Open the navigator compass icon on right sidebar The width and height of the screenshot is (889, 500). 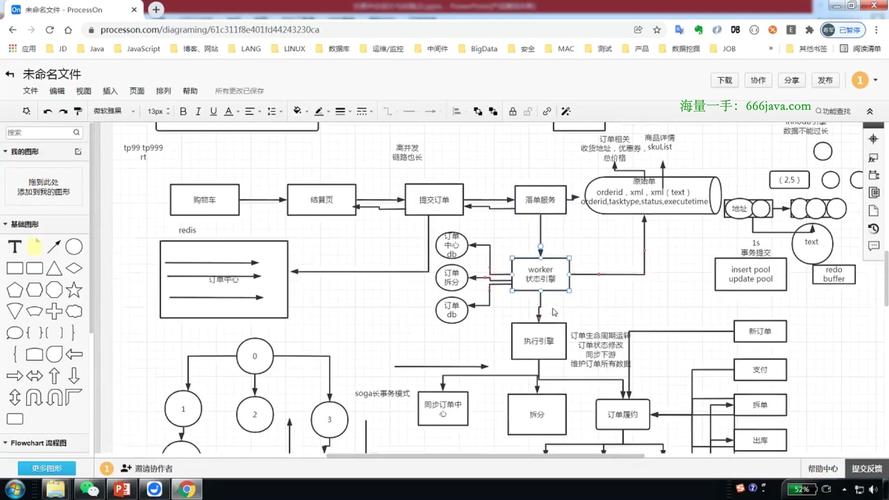tap(873, 140)
